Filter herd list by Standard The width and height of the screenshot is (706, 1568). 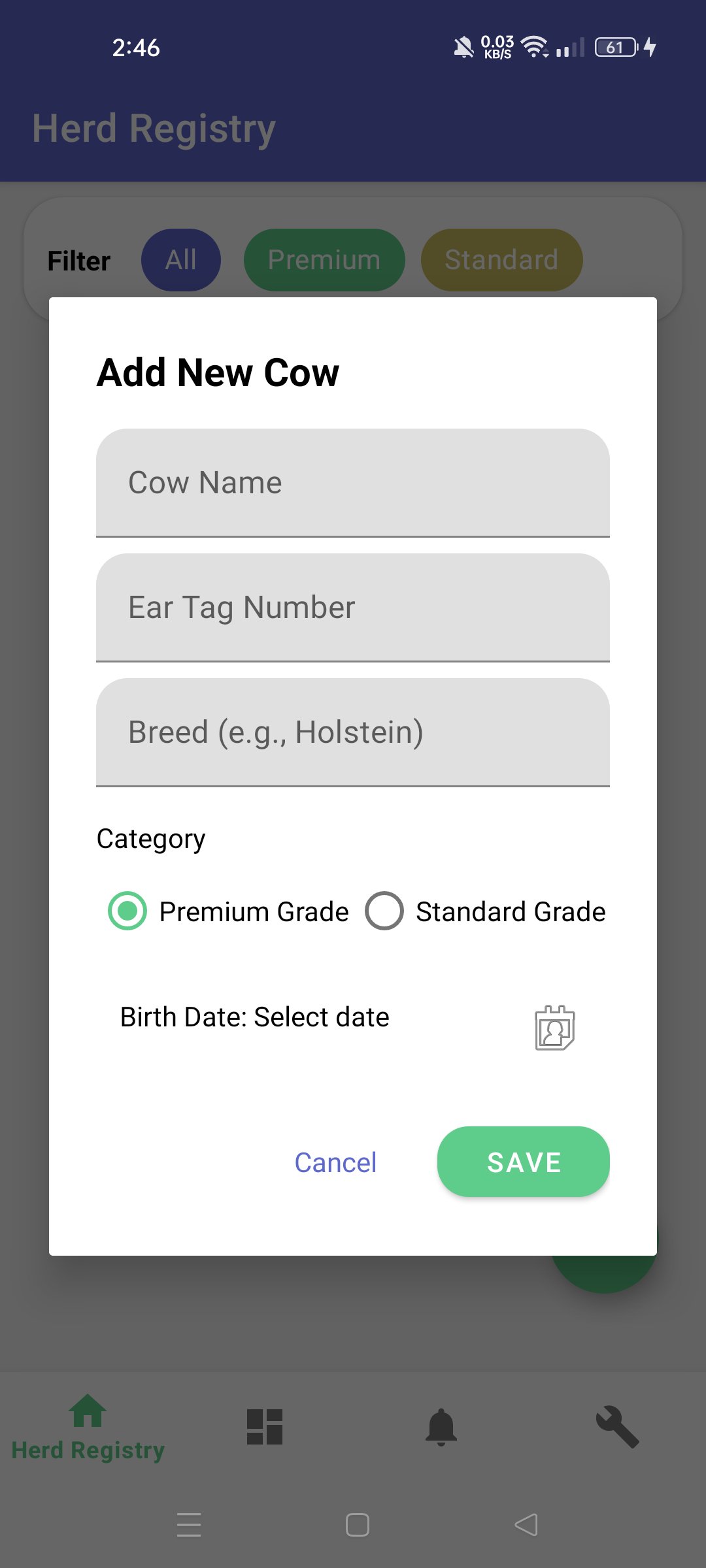[501, 260]
